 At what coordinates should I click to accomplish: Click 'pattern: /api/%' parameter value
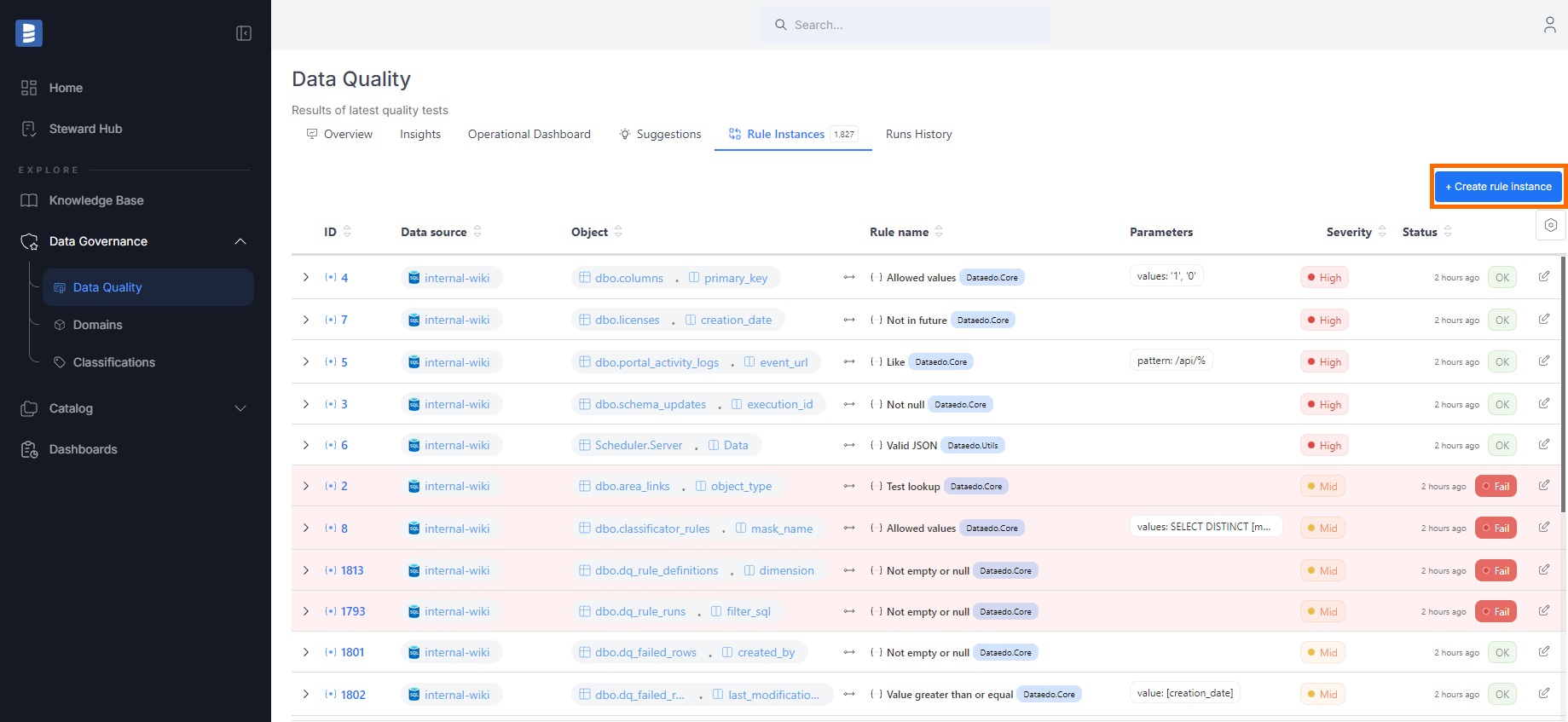click(1172, 361)
